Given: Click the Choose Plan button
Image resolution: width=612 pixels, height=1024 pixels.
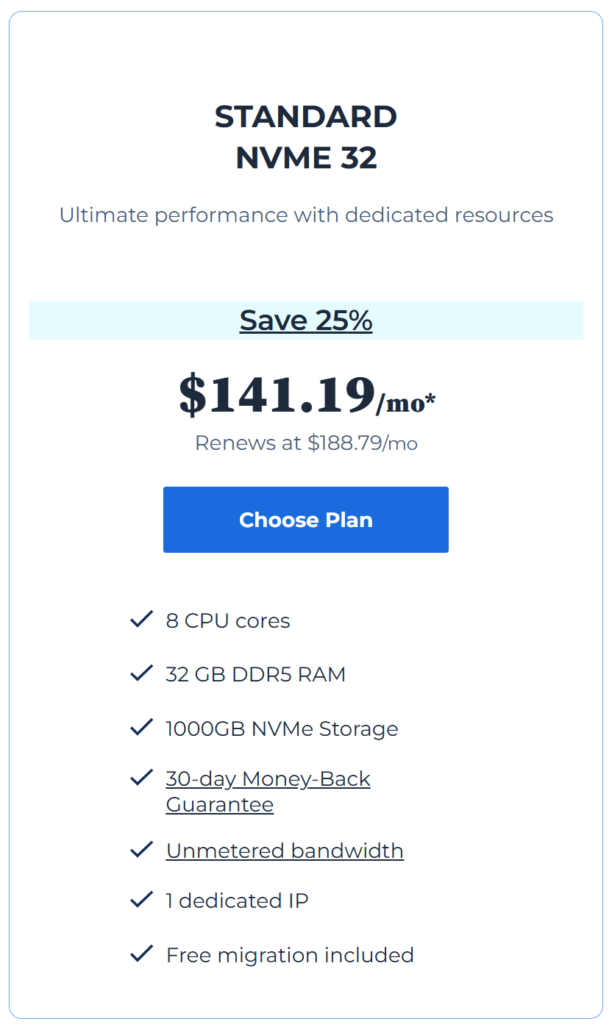Looking at the screenshot, I should (306, 519).
